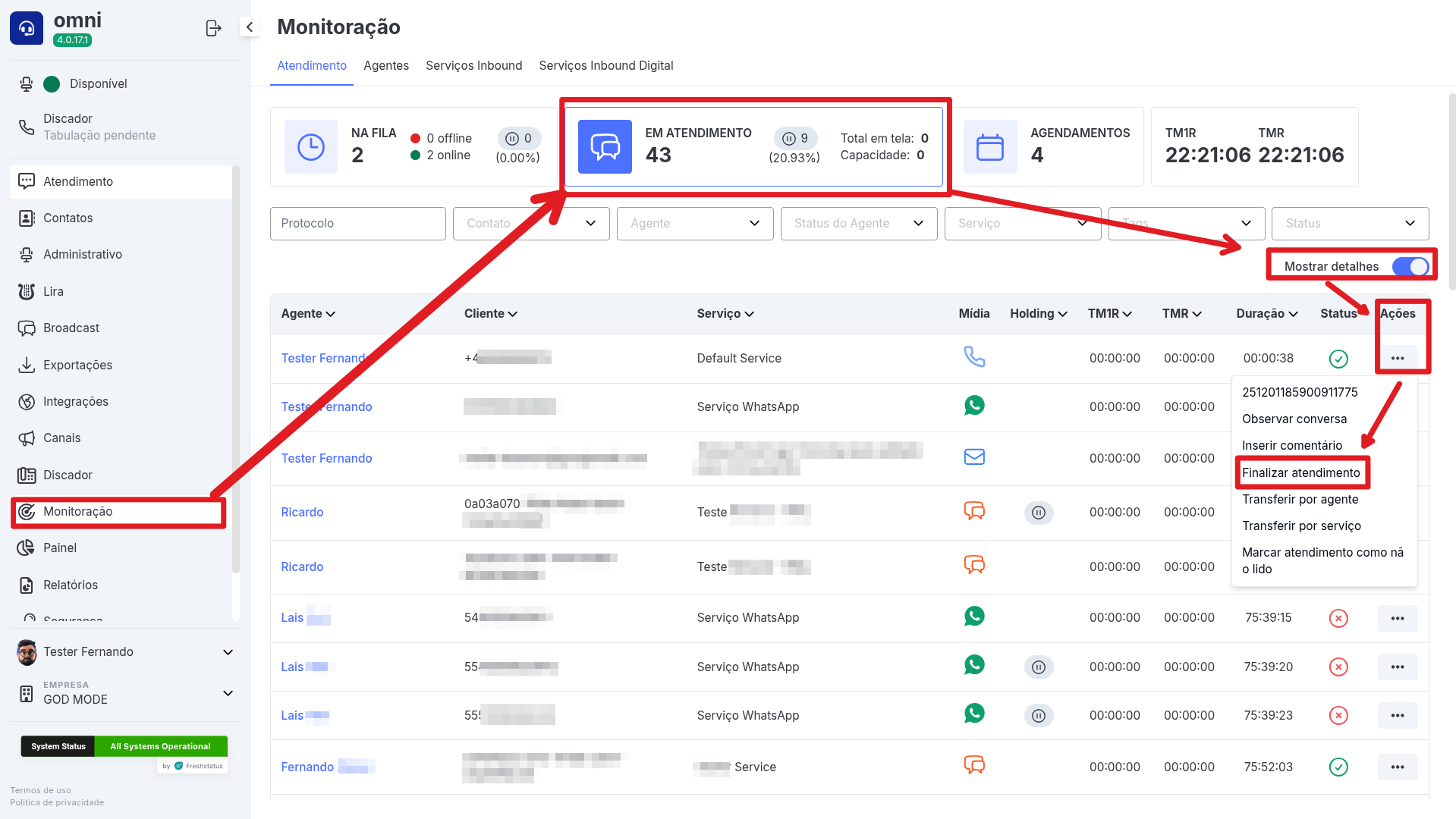Expand the Agente filter dropdown
The width and height of the screenshot is (1456, 819).
point(695,224)
